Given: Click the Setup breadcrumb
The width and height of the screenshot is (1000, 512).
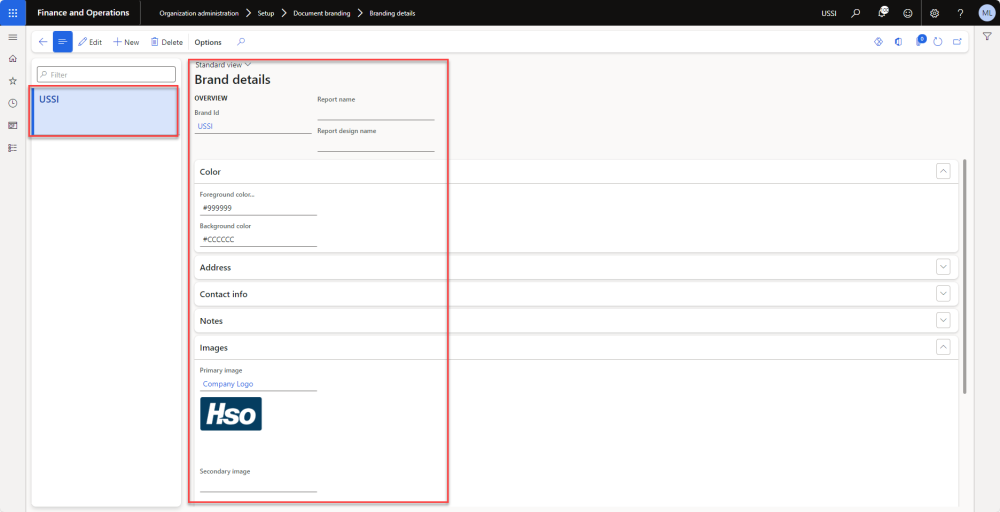Looking at the screenshot, I should pyautogui.click(x=266, y=13).
